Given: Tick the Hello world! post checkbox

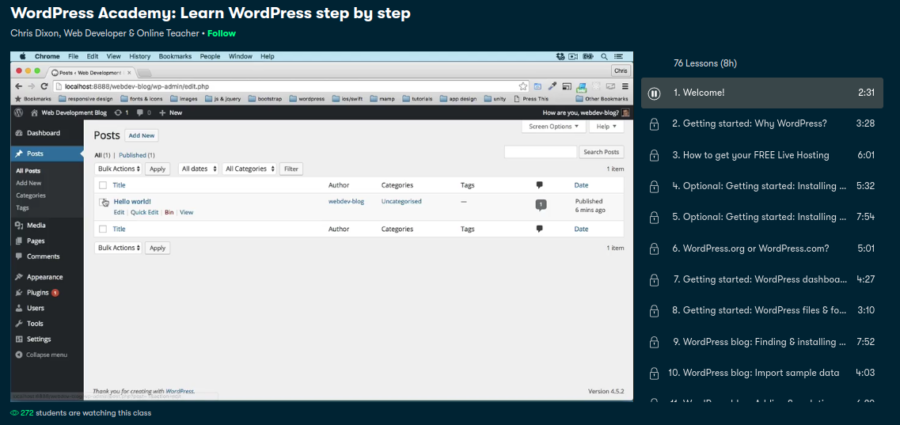Looking at the screenshot, I should pos(103,202).
